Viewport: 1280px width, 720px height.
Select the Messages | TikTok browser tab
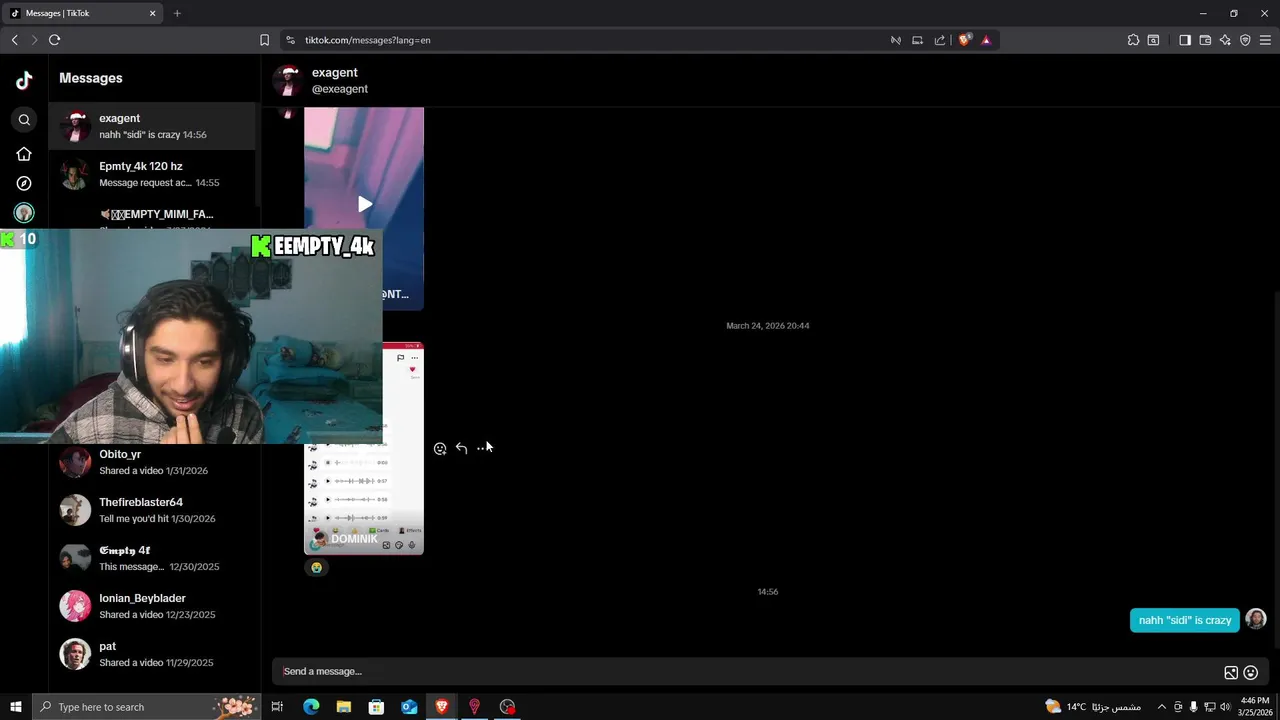84,13
